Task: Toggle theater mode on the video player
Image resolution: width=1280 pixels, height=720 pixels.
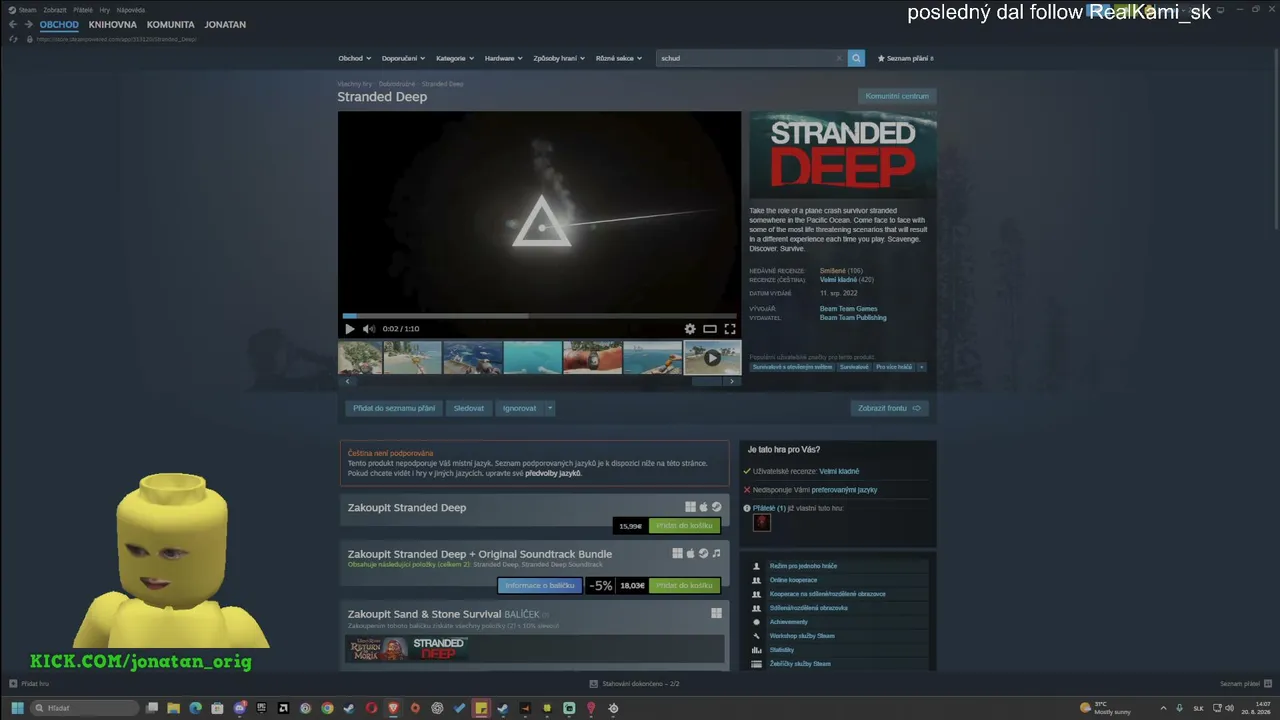Action: tap(710, 329)
